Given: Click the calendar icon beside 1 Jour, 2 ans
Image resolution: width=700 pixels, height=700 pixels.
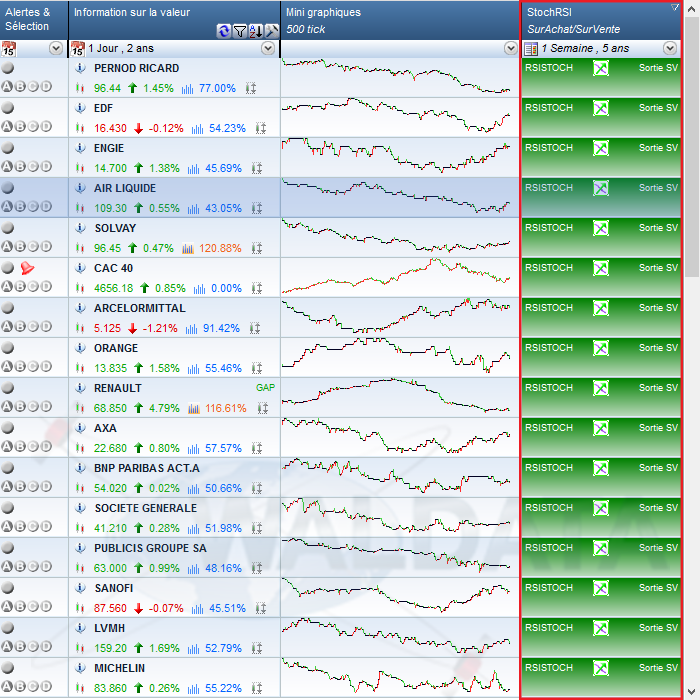Looking at the screenshot, I should (x=77, y=49).
